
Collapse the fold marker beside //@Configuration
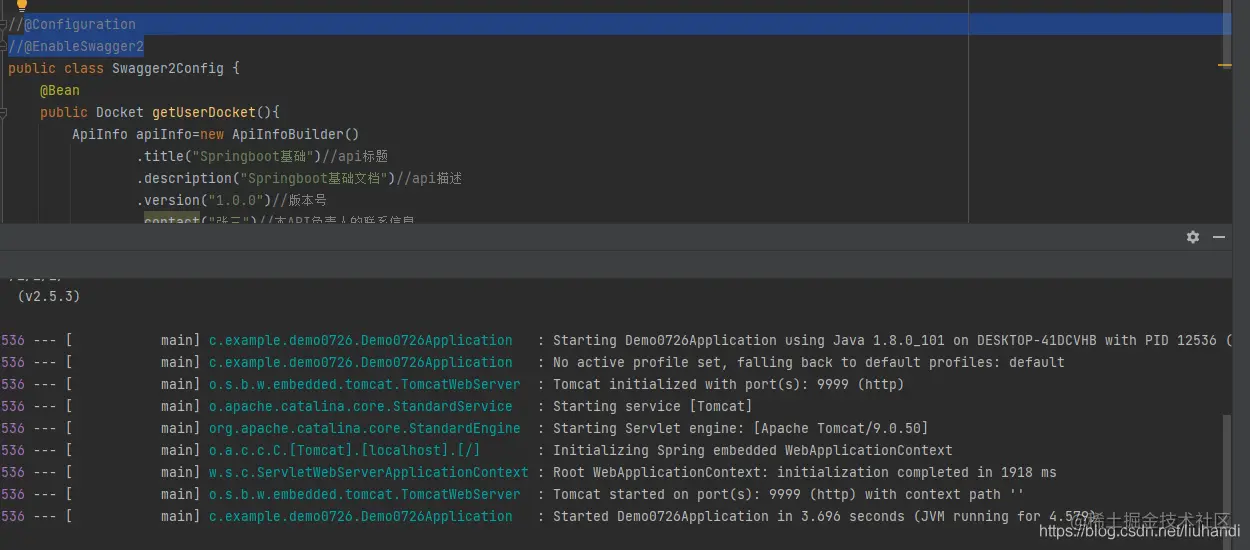coord(4,24)
